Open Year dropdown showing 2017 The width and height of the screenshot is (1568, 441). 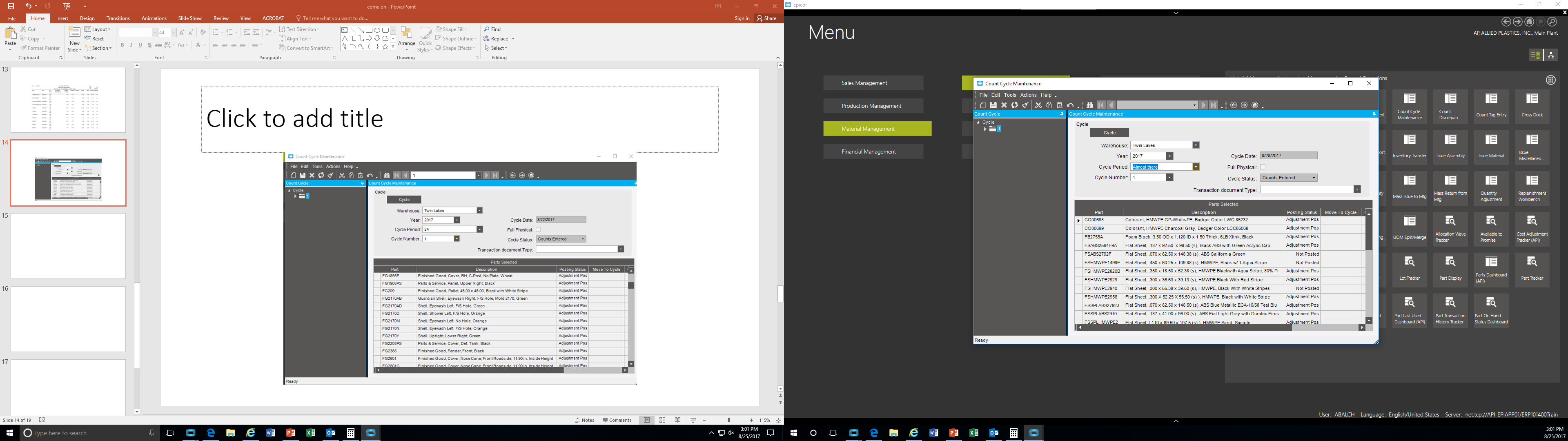tap(1169, 156)
